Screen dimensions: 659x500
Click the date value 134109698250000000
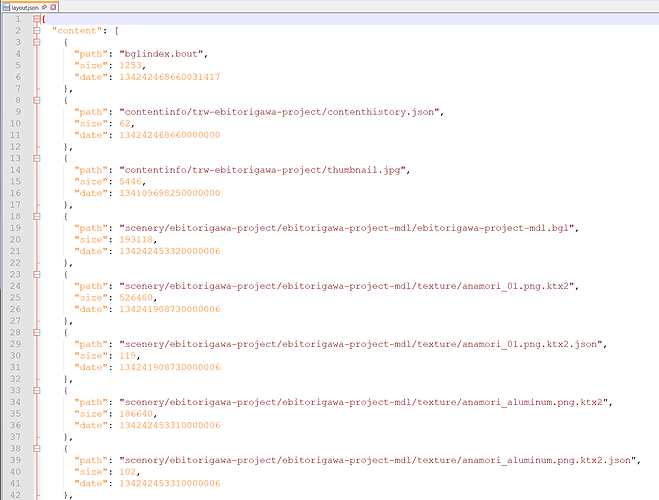170,193
